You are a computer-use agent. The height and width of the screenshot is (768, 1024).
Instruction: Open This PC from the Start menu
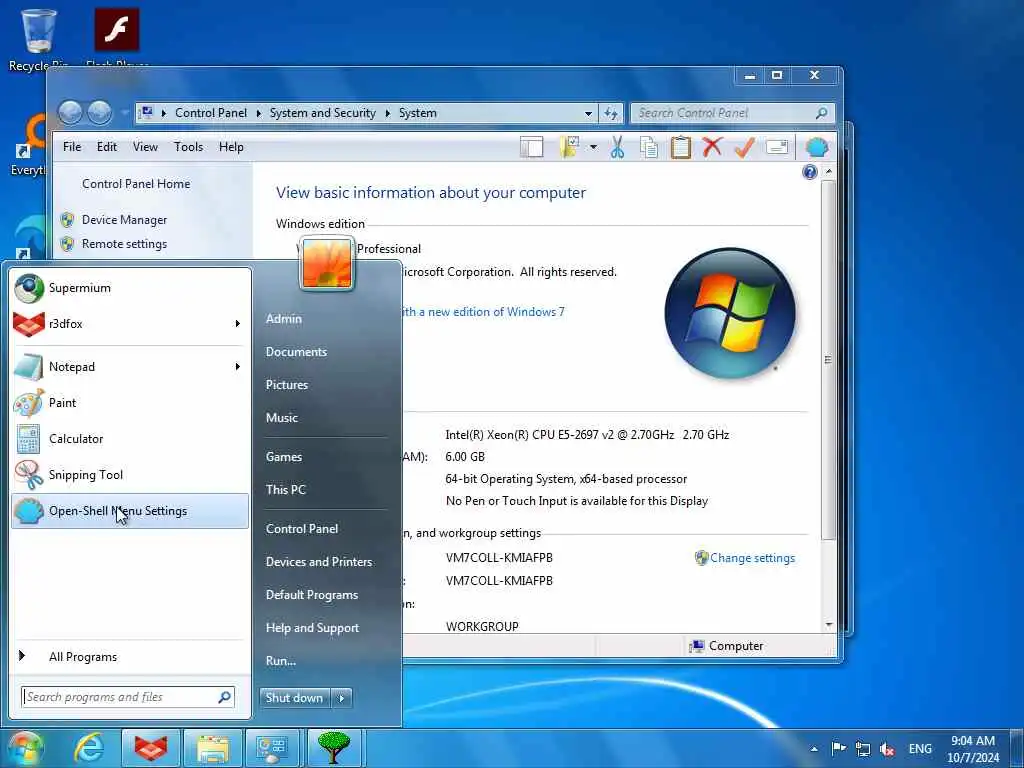(x=285, y=490)
